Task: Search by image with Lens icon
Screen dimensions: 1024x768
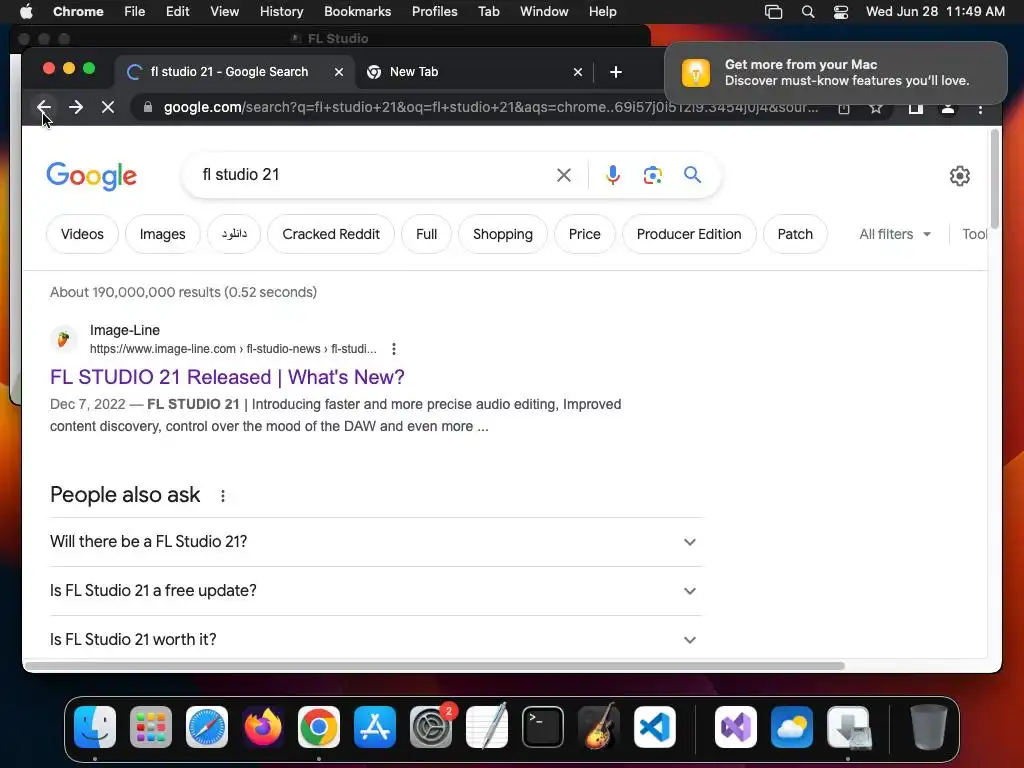Action: coord(652,175)
